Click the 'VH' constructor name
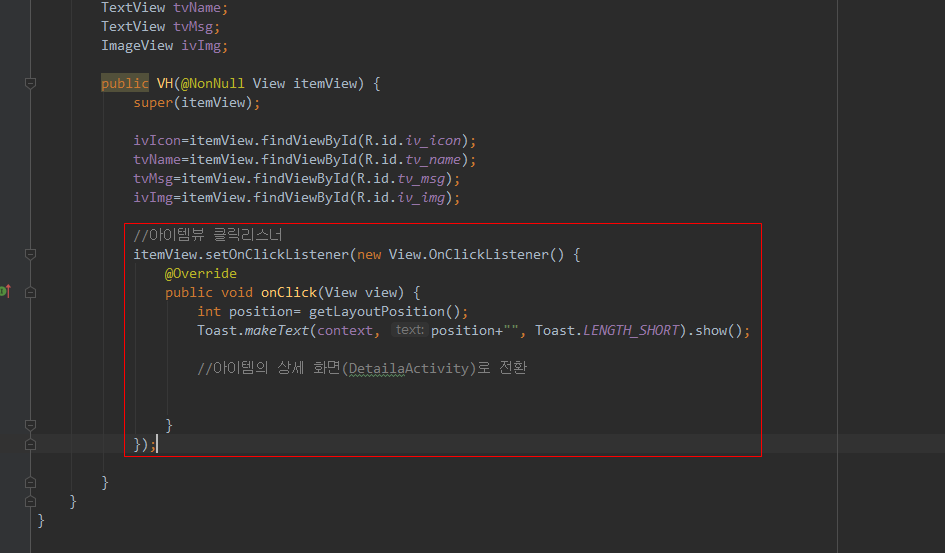Image resolution: width=945 pixels, height=553 pixels. pyautogui.click(x=165, y=83)
